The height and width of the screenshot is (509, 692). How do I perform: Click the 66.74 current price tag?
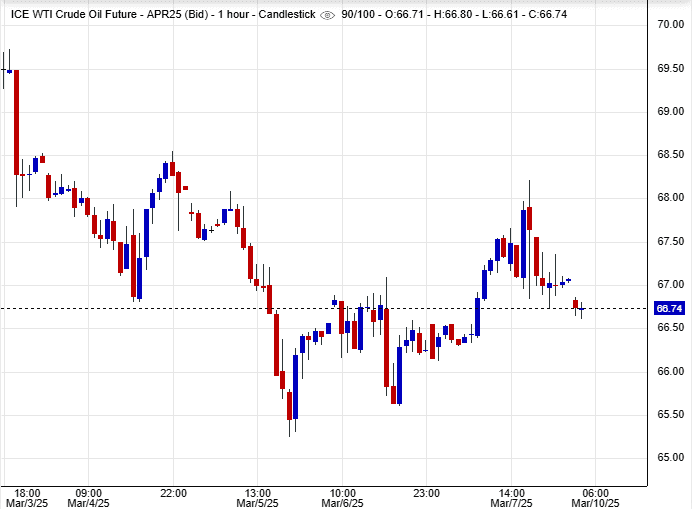pos(668,309)
